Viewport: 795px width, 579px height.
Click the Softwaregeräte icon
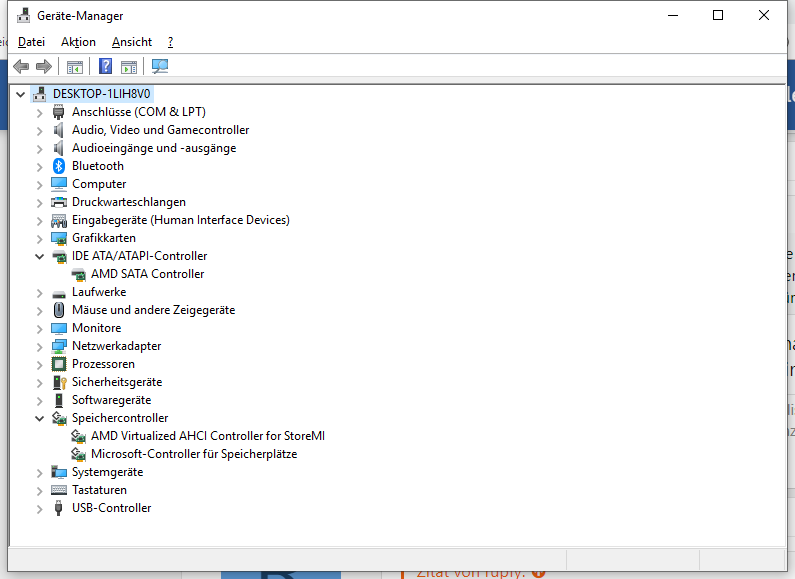coord(59,400)
